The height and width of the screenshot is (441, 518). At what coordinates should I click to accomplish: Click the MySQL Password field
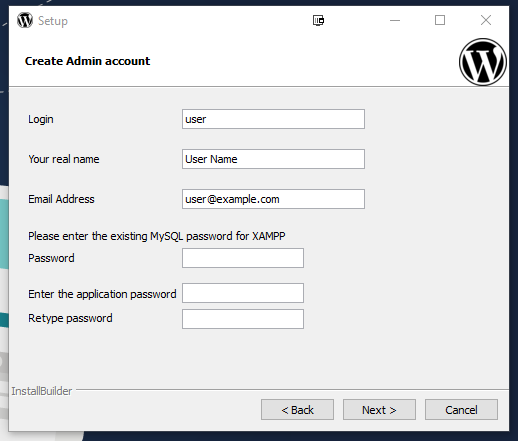pos(243,258)
